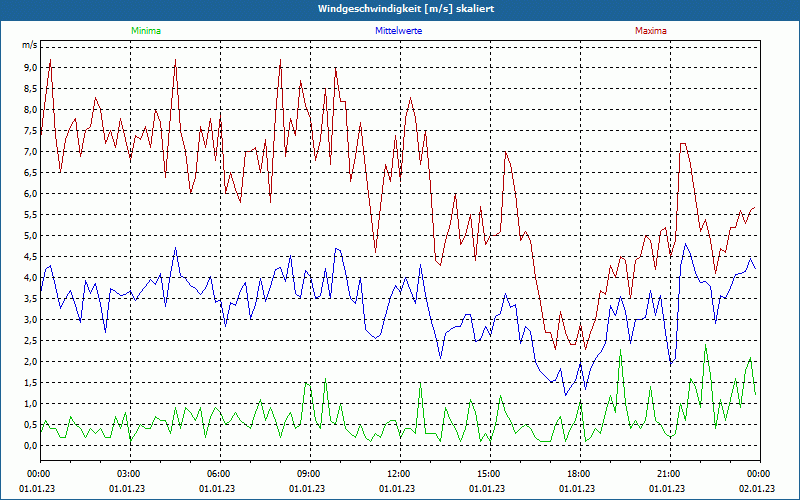
Task: Click the 01.01.23 date under 09:00
Action: [307, 489]
